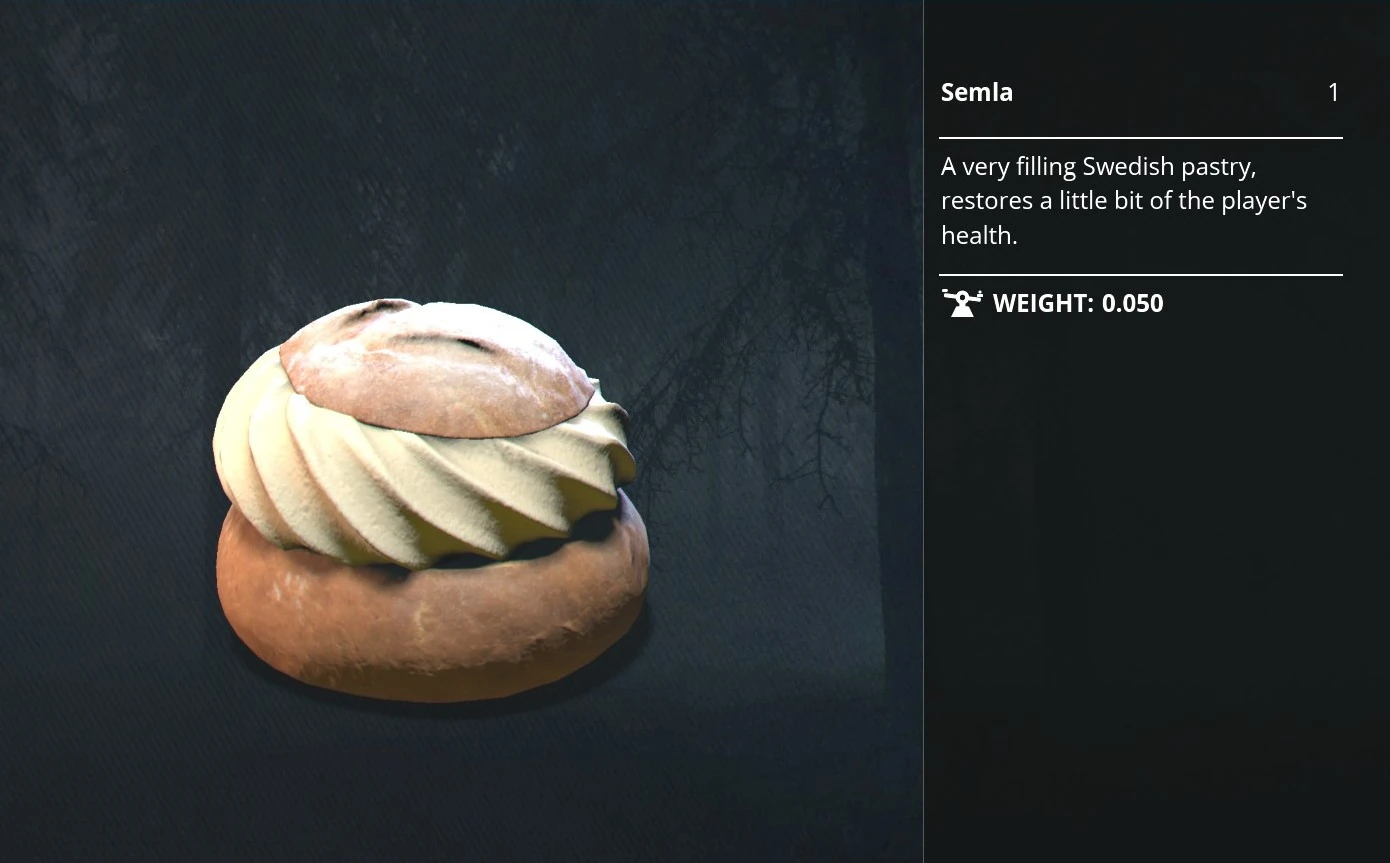The width and height of the screenshot is (1390, 863).
Task: Click the divider line above weight row
Action: 1141,274
